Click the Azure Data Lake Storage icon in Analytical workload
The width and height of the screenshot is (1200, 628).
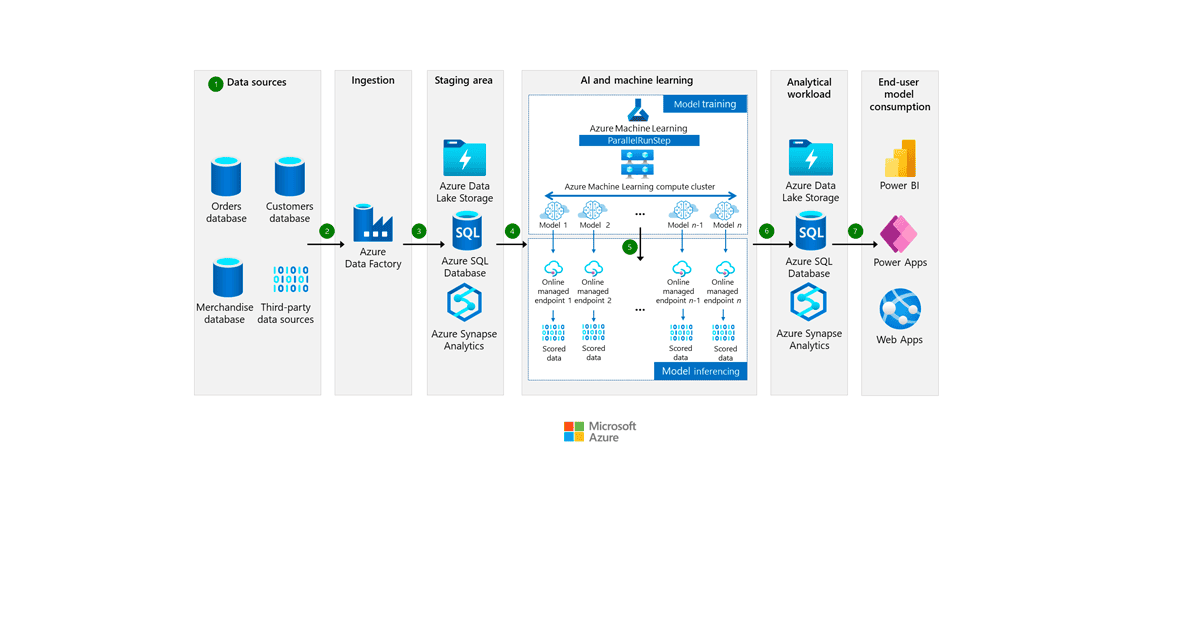click(x=810, y=159)
